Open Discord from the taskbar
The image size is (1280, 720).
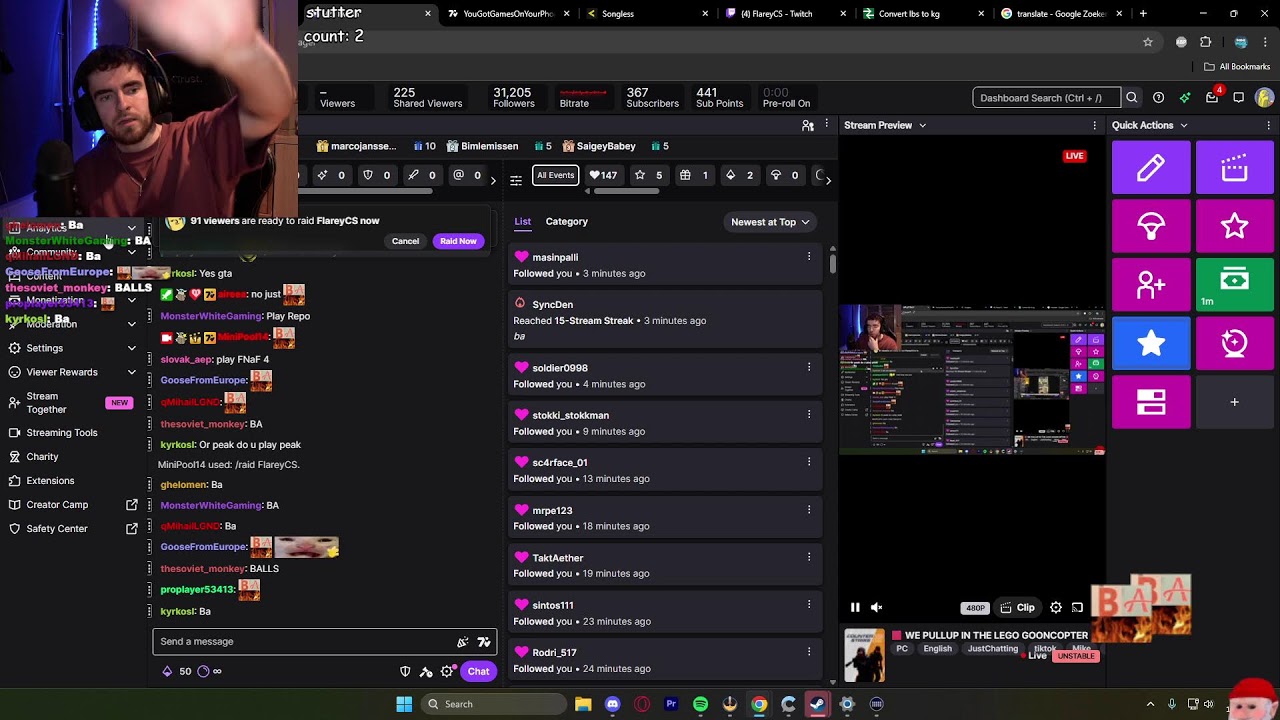pos(612,704)
